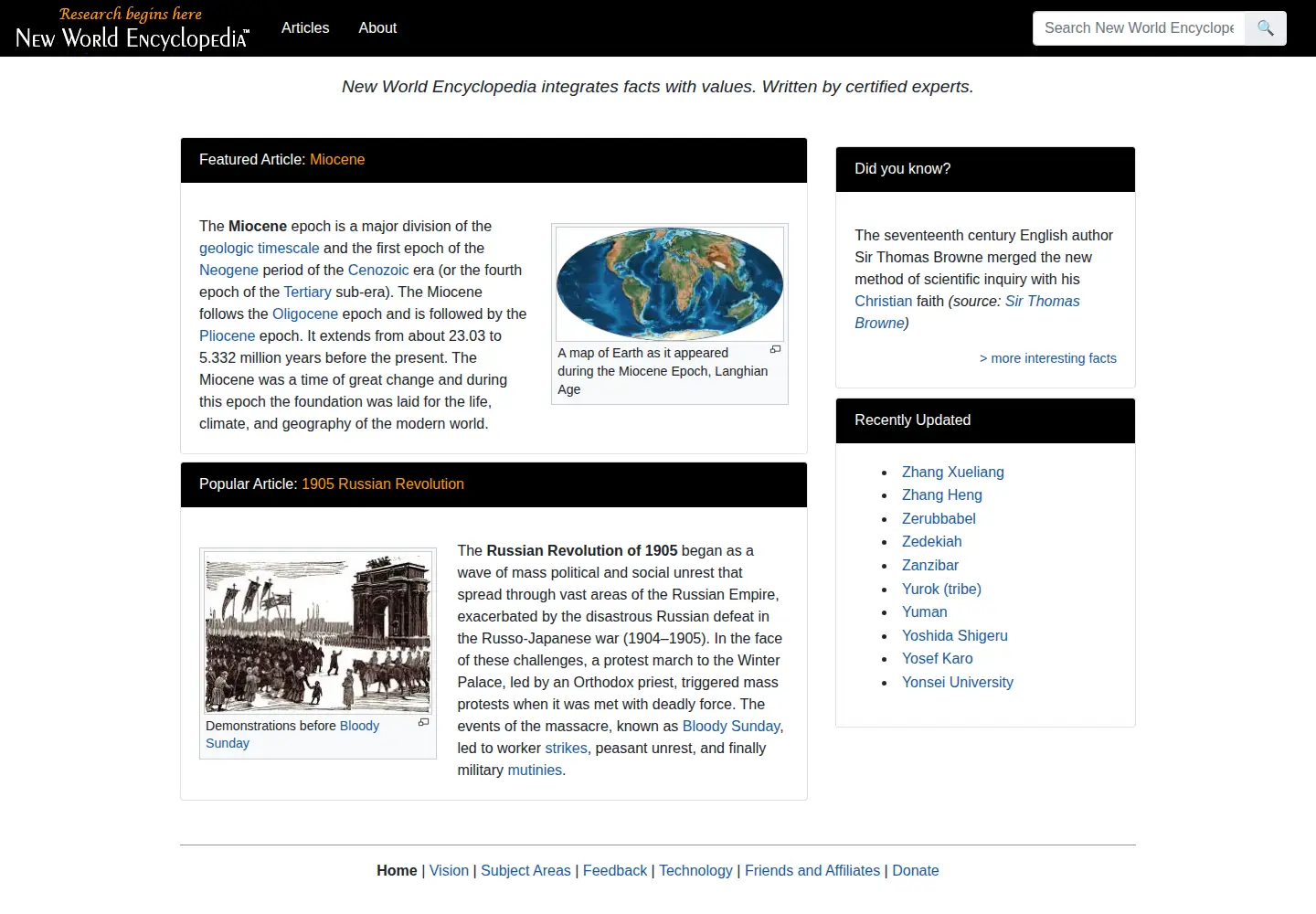This screenshot has height=914, width=1316.
Task: Open the Vision footer link
Action: [449, 871]
